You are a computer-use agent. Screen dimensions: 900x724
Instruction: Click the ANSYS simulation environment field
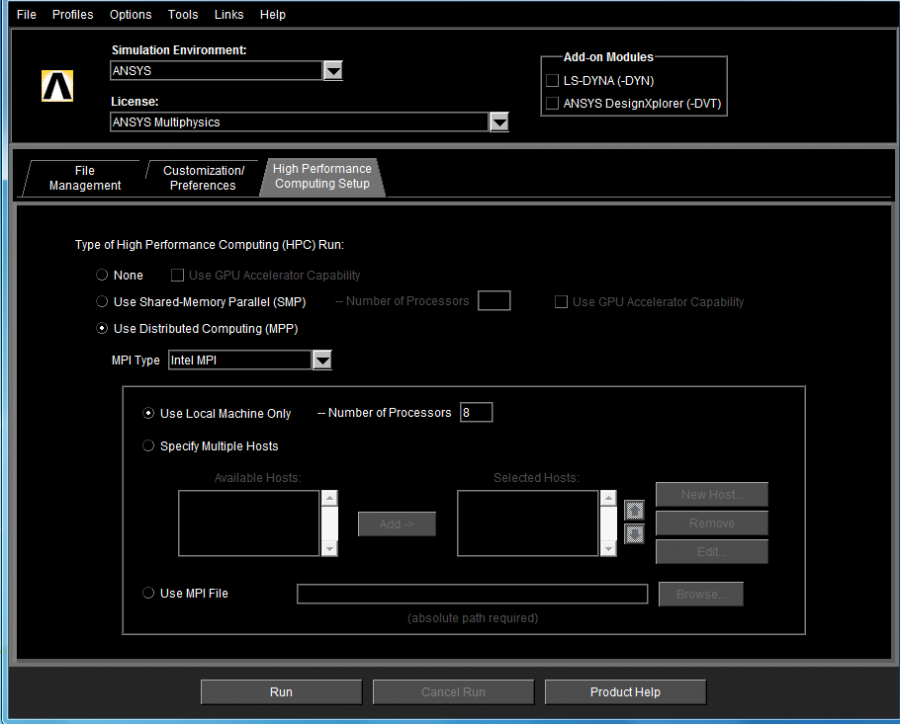click(x=216, y=71)
